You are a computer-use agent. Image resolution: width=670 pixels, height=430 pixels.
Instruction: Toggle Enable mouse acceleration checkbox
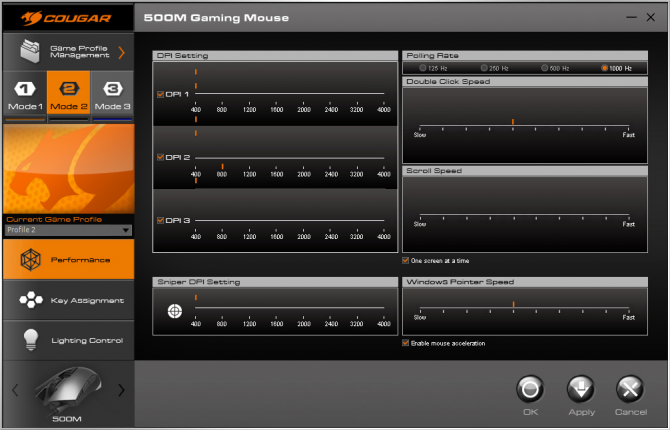click(406, 343)
